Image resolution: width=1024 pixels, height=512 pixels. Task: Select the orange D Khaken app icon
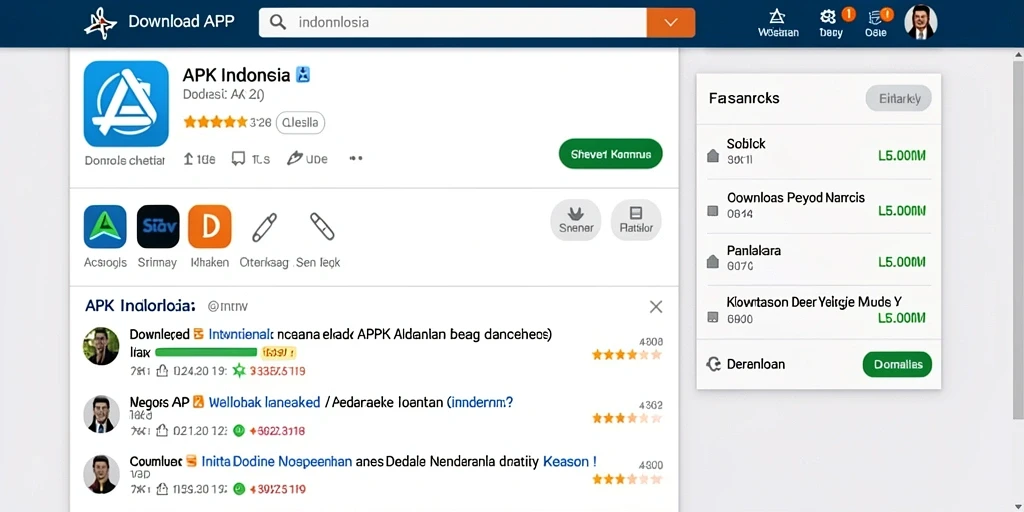coord(210,227)
